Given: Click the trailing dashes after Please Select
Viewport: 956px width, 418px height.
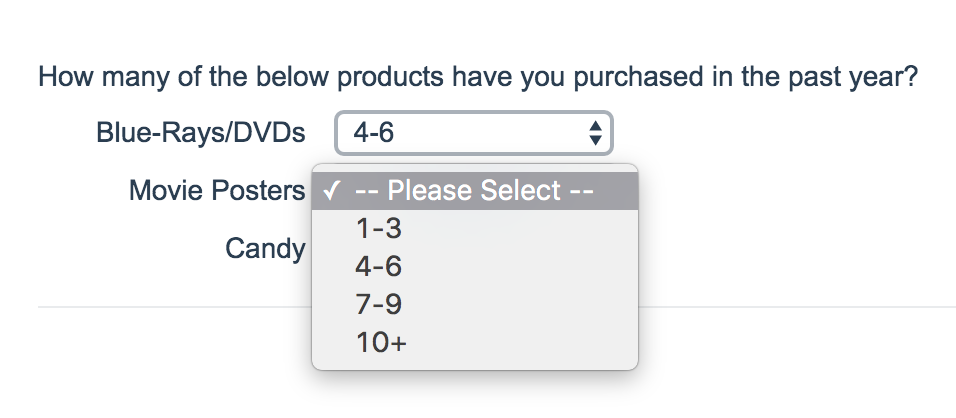Looking at the screenshot, I should tap(583, 190).
